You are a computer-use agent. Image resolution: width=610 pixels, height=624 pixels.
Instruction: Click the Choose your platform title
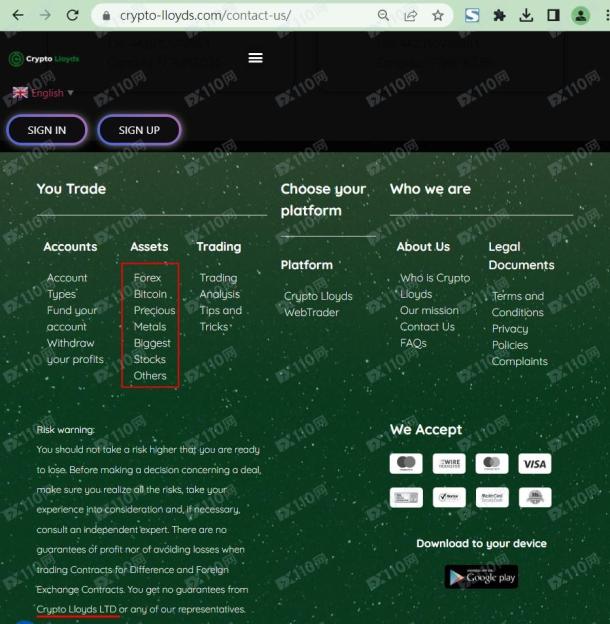coord(323,200)
